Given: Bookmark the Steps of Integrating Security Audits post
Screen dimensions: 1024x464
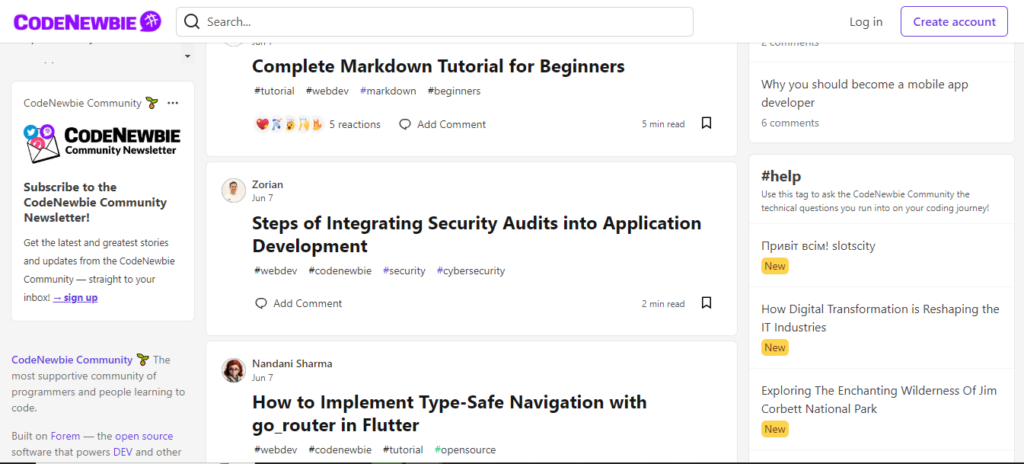Looking at the screenshot, I should (x=706, y=303).
